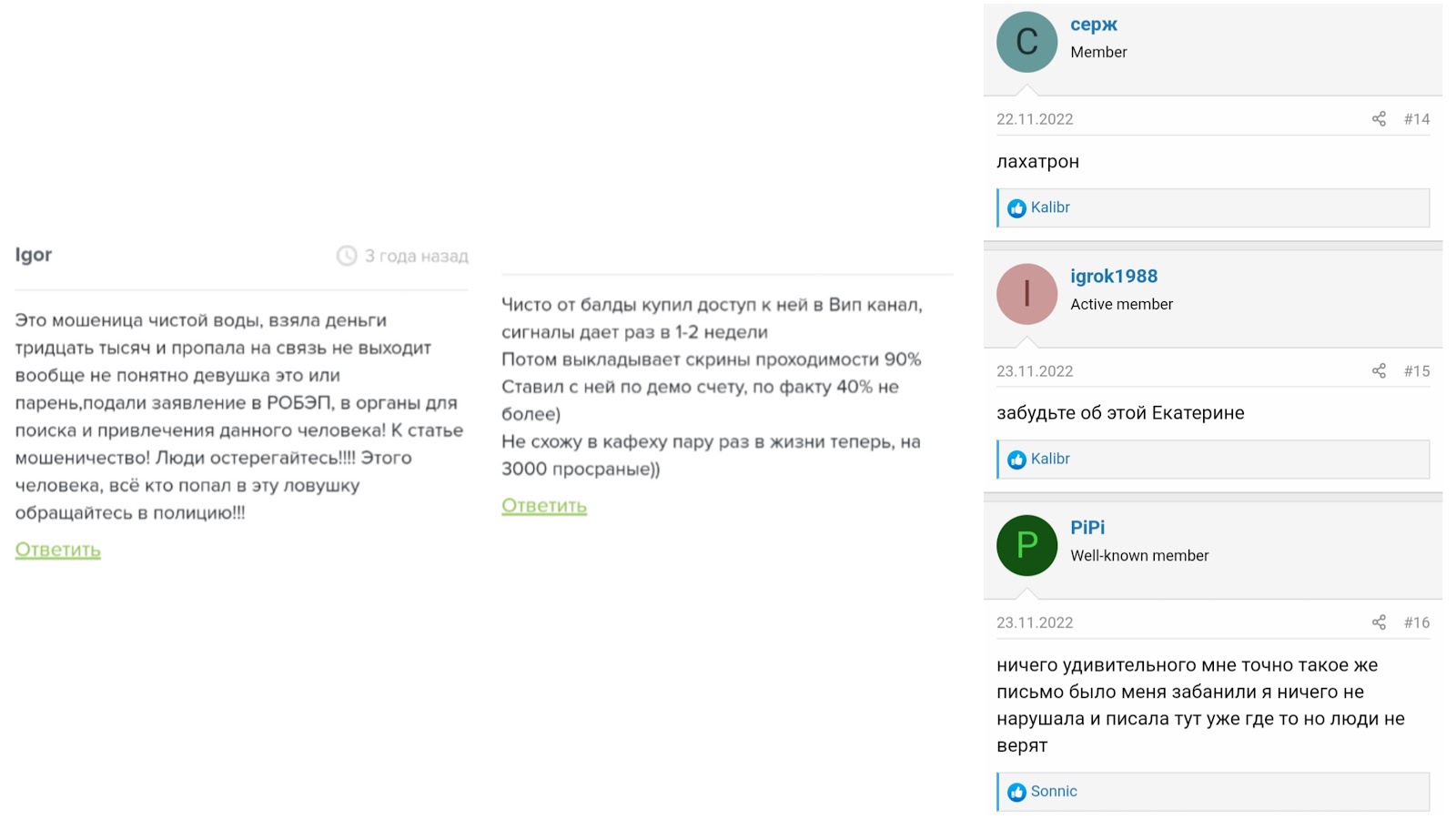Click the share icon on post #15
This screenshot has height=819, width=1456.
[x=1379, y=371]
